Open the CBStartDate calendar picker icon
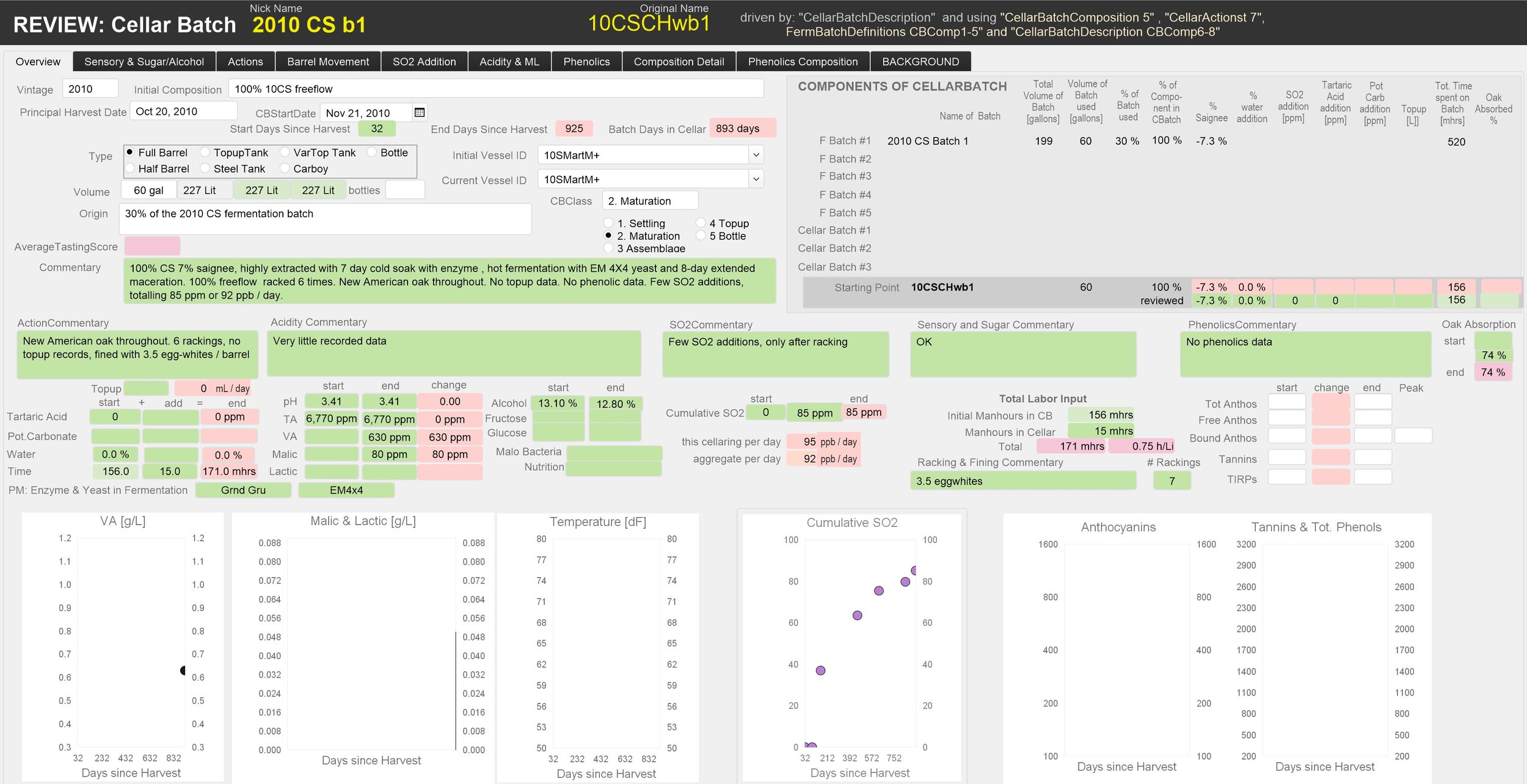The width and height of the screenshot is (1527, 784). pyautogui.click(x=419, y=112)
